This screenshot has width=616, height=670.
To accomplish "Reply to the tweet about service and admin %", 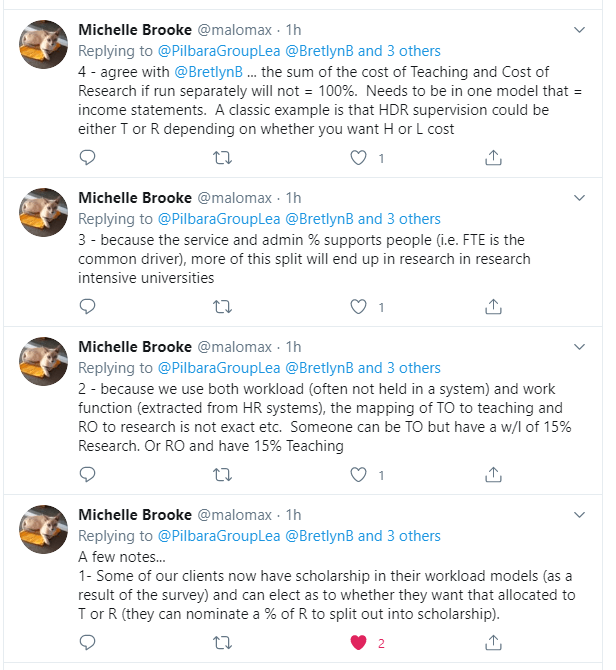I will coord(87,307).
